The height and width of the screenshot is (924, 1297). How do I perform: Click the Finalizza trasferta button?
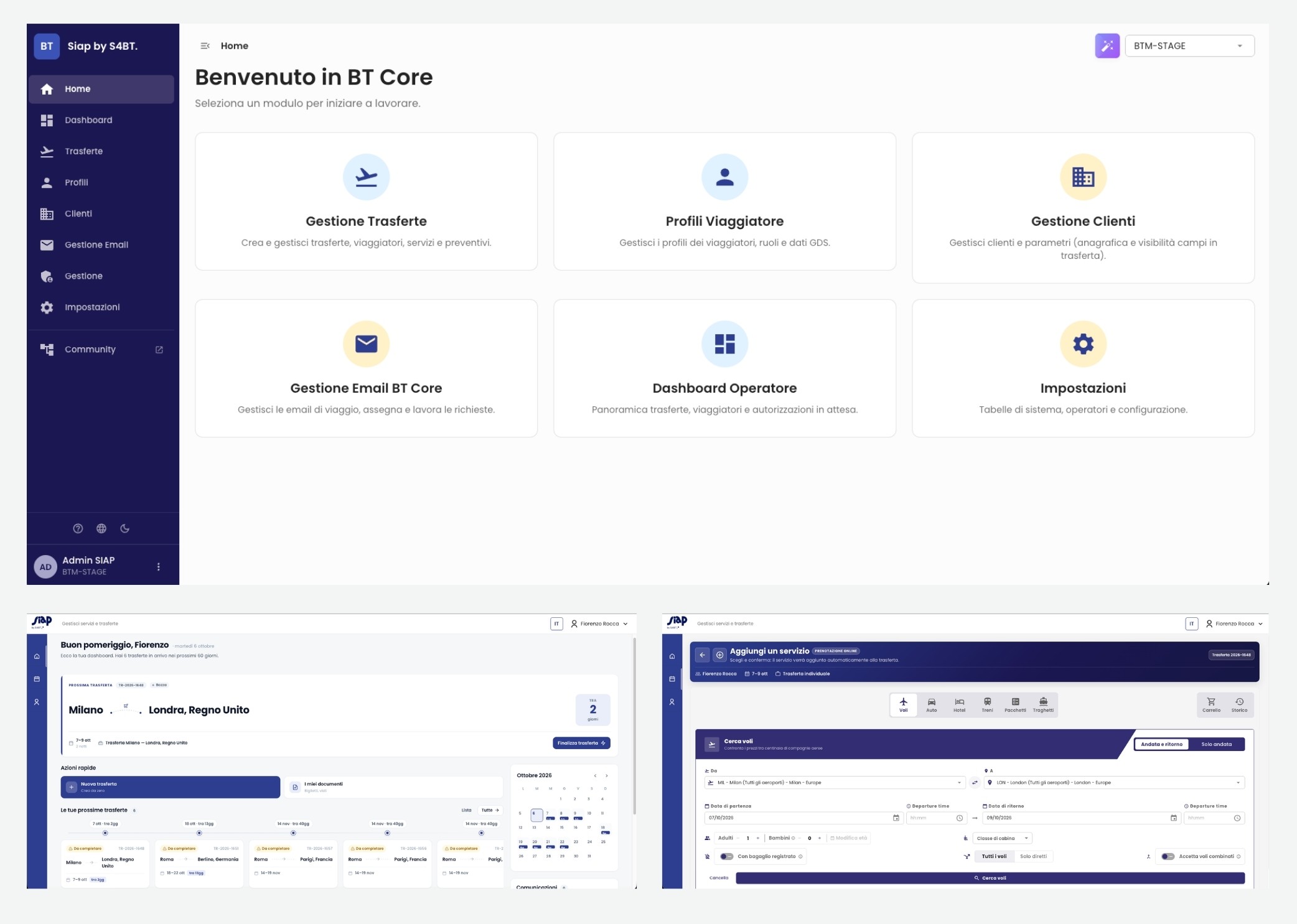(x=581, y=743)
